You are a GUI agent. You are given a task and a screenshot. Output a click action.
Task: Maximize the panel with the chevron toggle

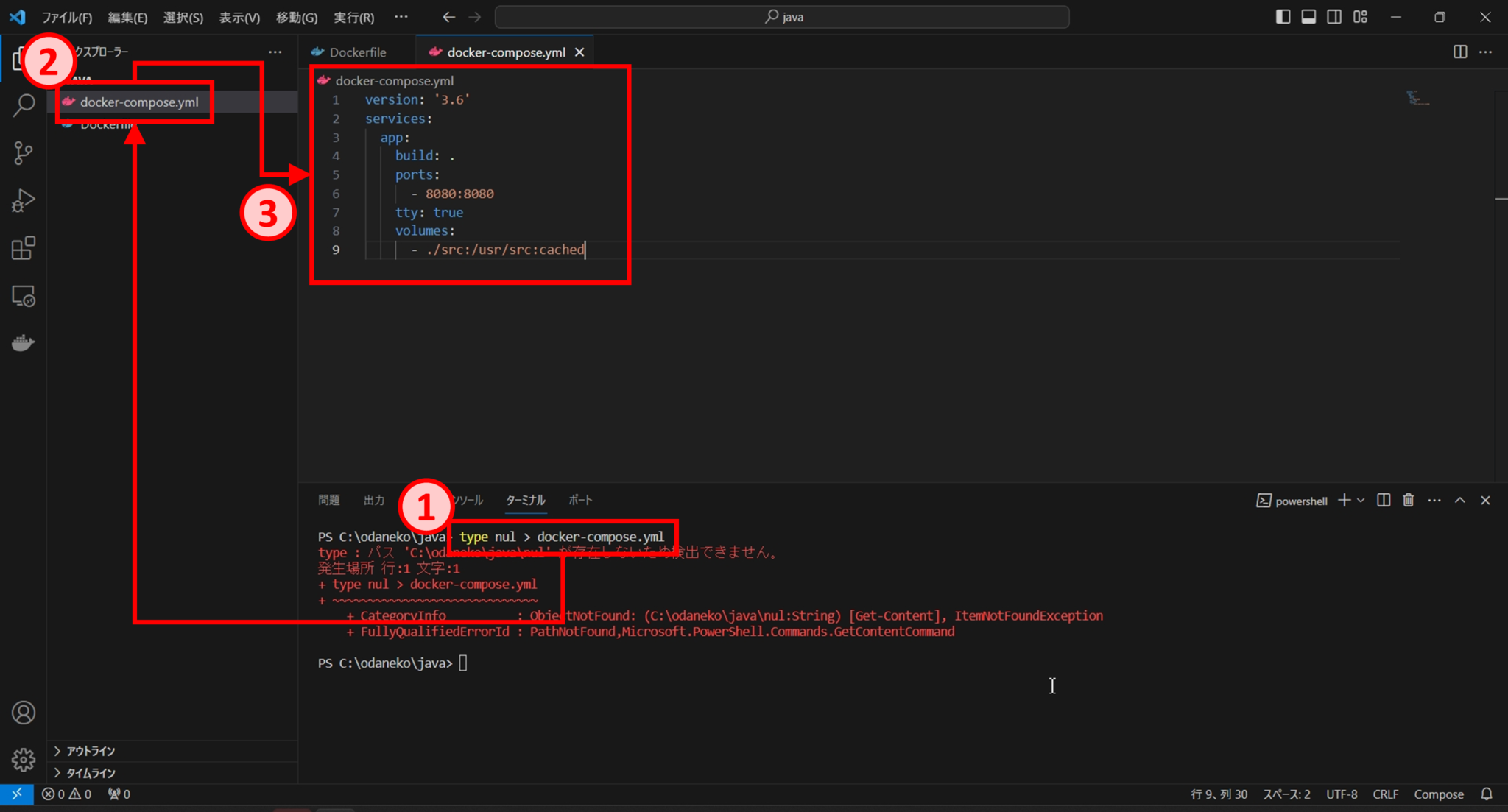1459,500
